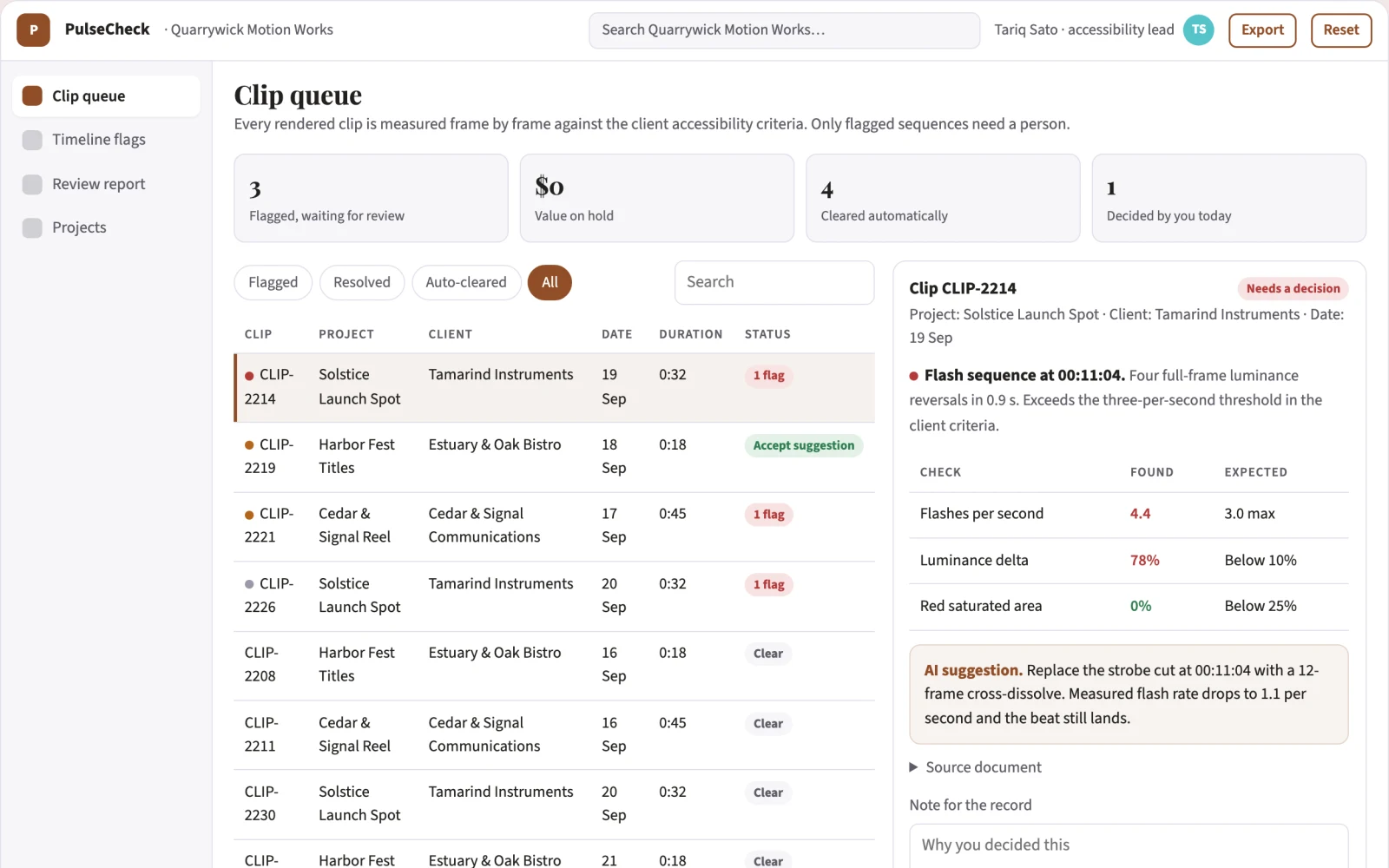Sort by the STATUS column header
Screen dimensions: 1389x868
click(767, 334)
